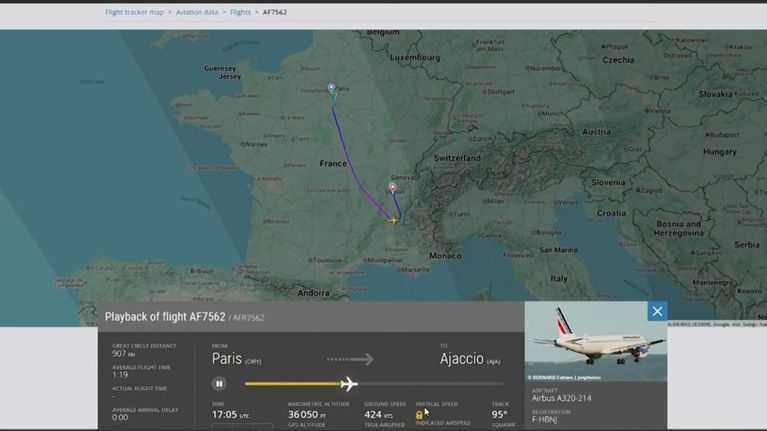The image size is (767, 431).
Task: Click the 36050 ft barometric altitude value
Action: [x=307, y=414]
